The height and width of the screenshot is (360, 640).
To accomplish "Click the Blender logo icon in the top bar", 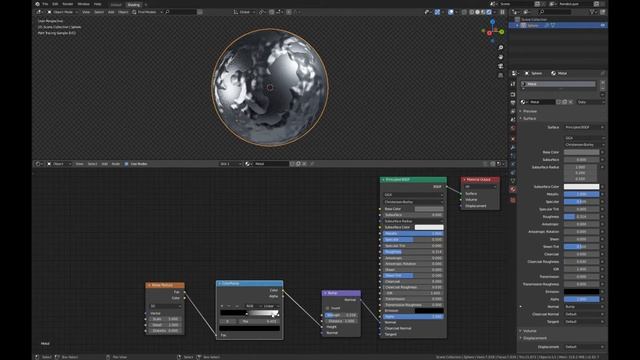I will [x=38, y=4].
